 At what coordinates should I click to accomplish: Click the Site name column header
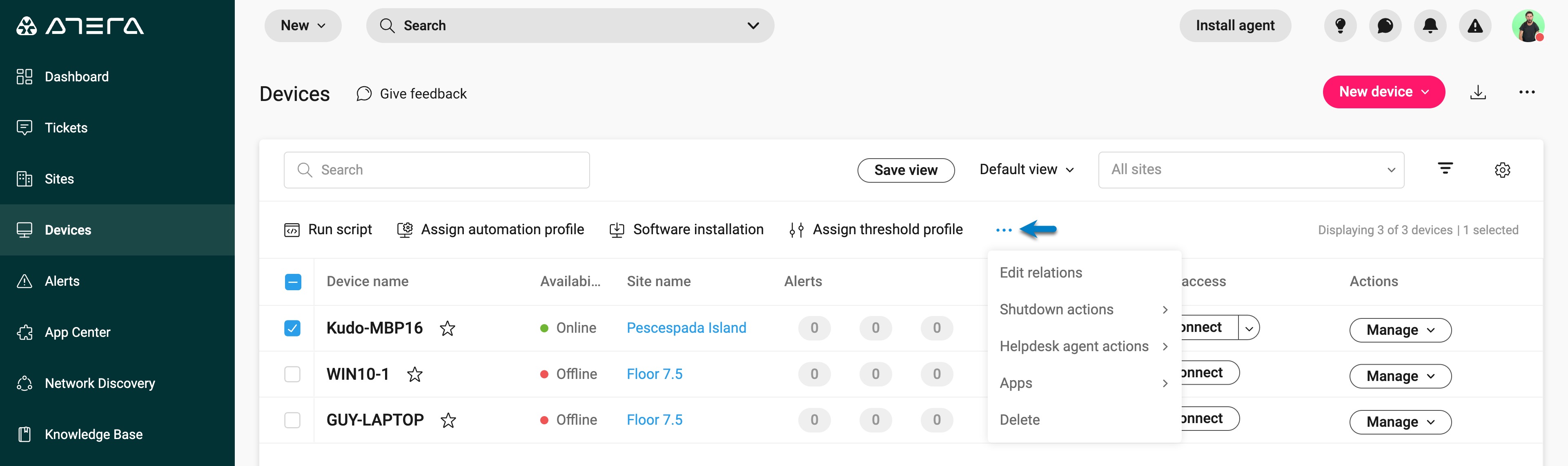coord(659,281)
